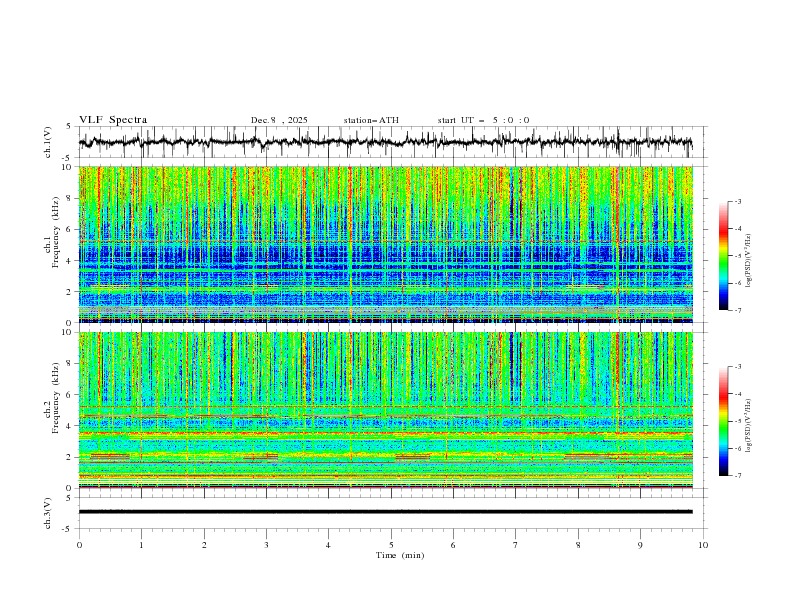Click the lower colorbar '-7' tick label
Image resolution: width=792 pixels, height=612 pixels.
coord(738,476)
